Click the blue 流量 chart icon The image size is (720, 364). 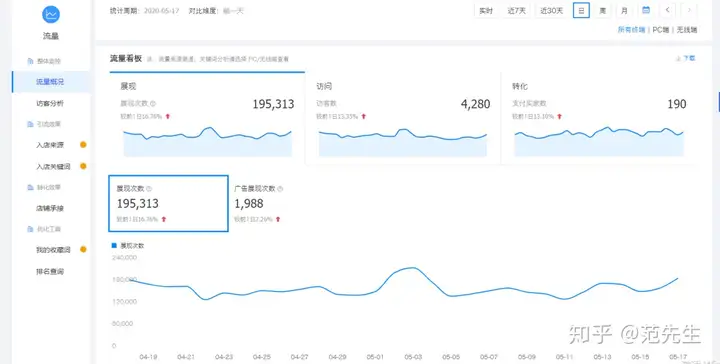click(x=51, y=14)
